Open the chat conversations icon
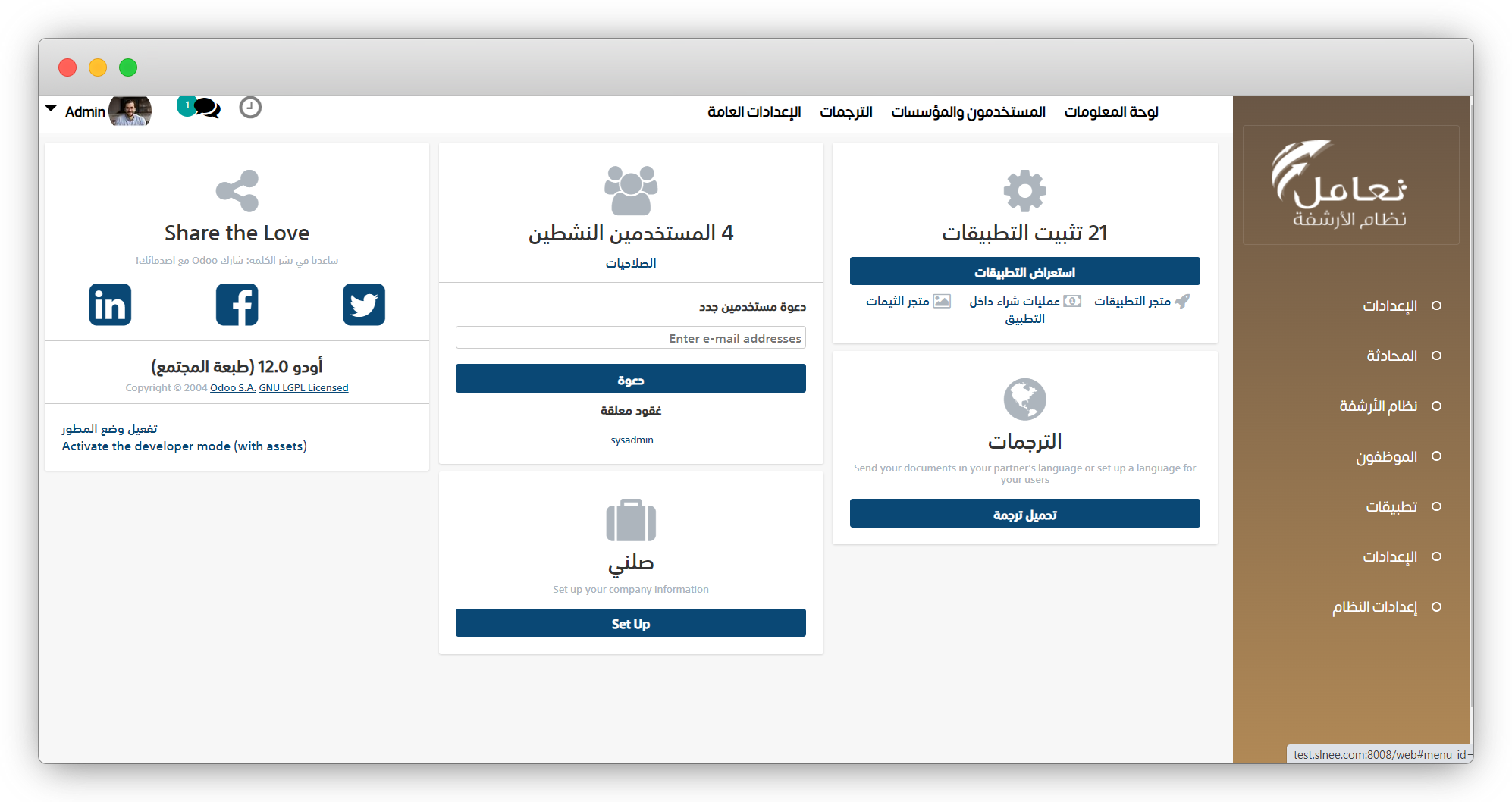This screenshot has width=1512, height=802. (205, 108)
